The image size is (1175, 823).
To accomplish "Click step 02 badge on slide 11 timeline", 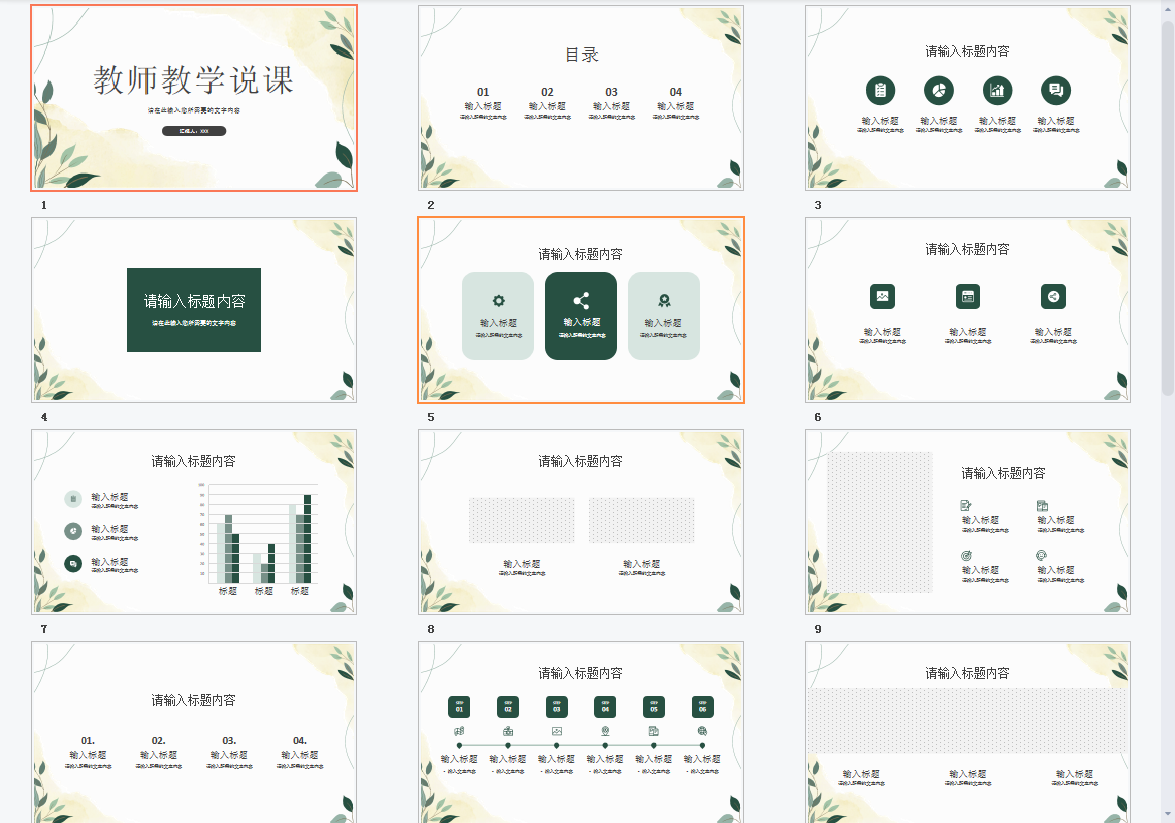I will pos(508,707).
